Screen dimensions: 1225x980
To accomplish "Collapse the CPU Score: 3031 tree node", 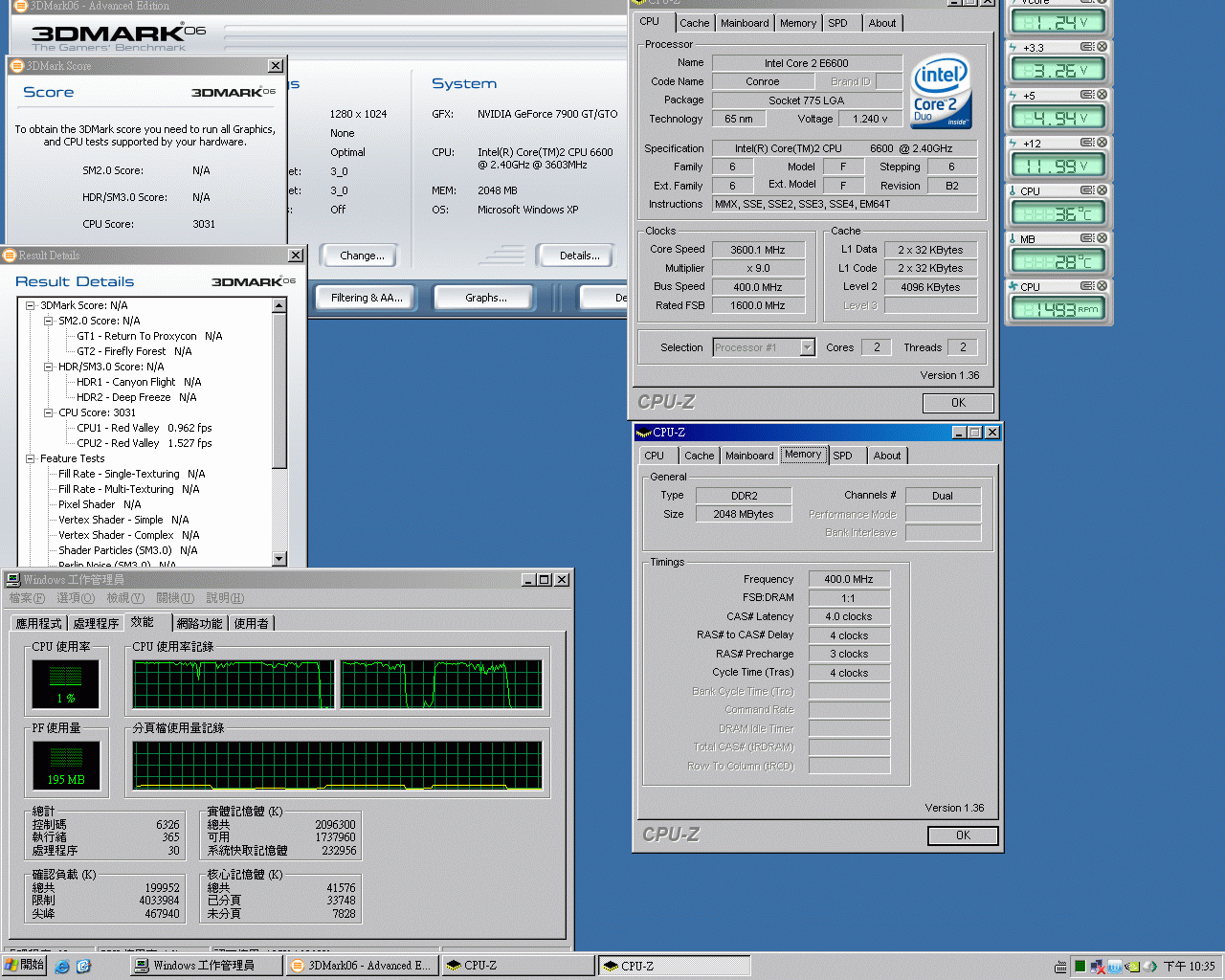I will 49,412.
